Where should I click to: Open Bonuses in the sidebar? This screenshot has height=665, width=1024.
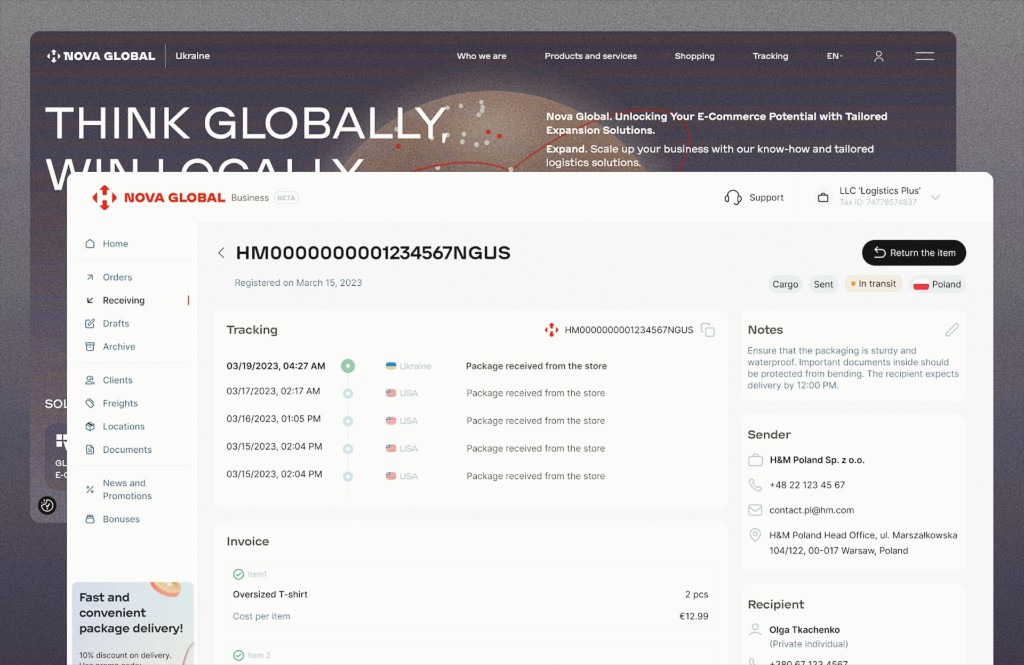click(121, 519)
